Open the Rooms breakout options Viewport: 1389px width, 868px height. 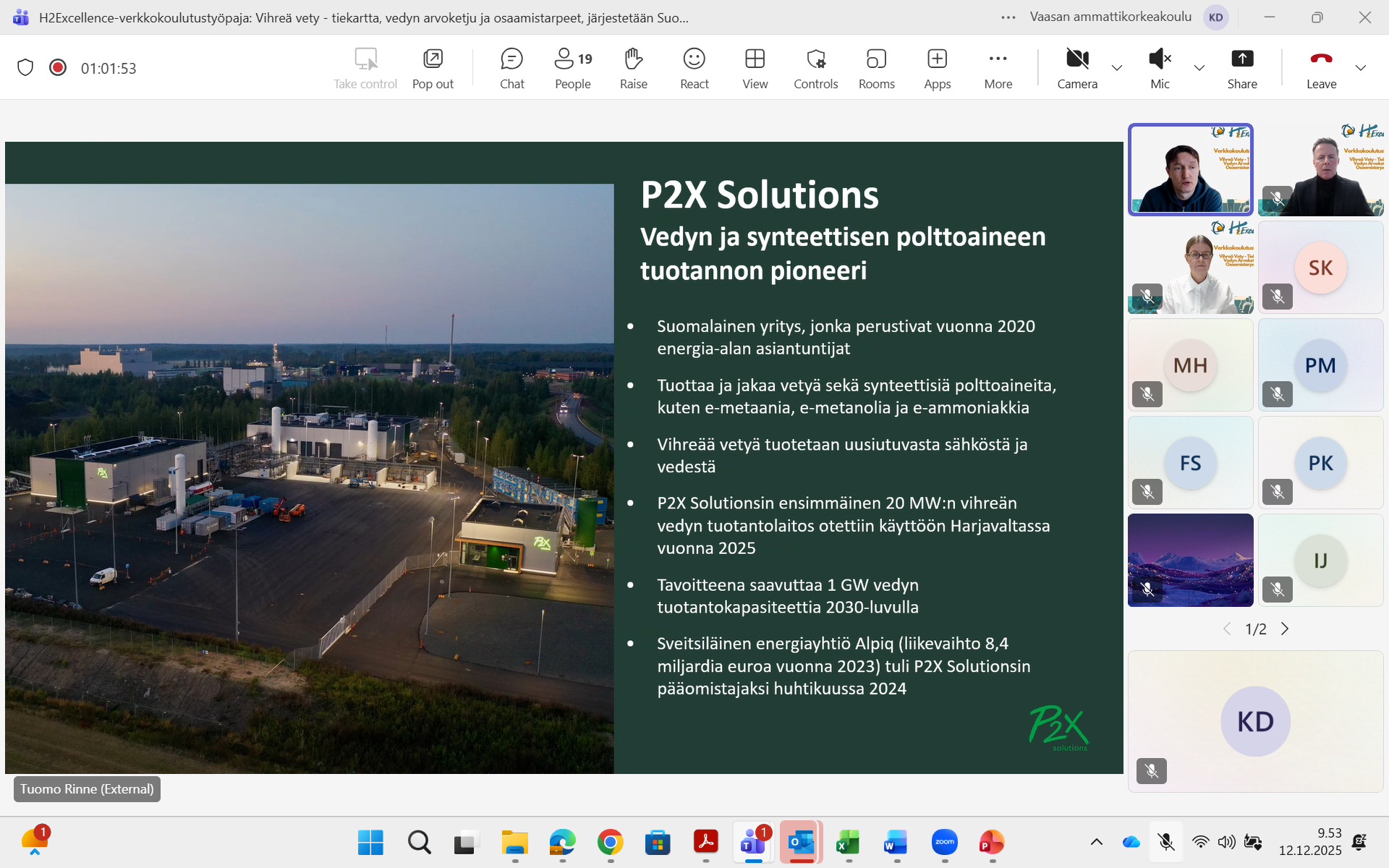pyautogui.click(x=876, y=68)
